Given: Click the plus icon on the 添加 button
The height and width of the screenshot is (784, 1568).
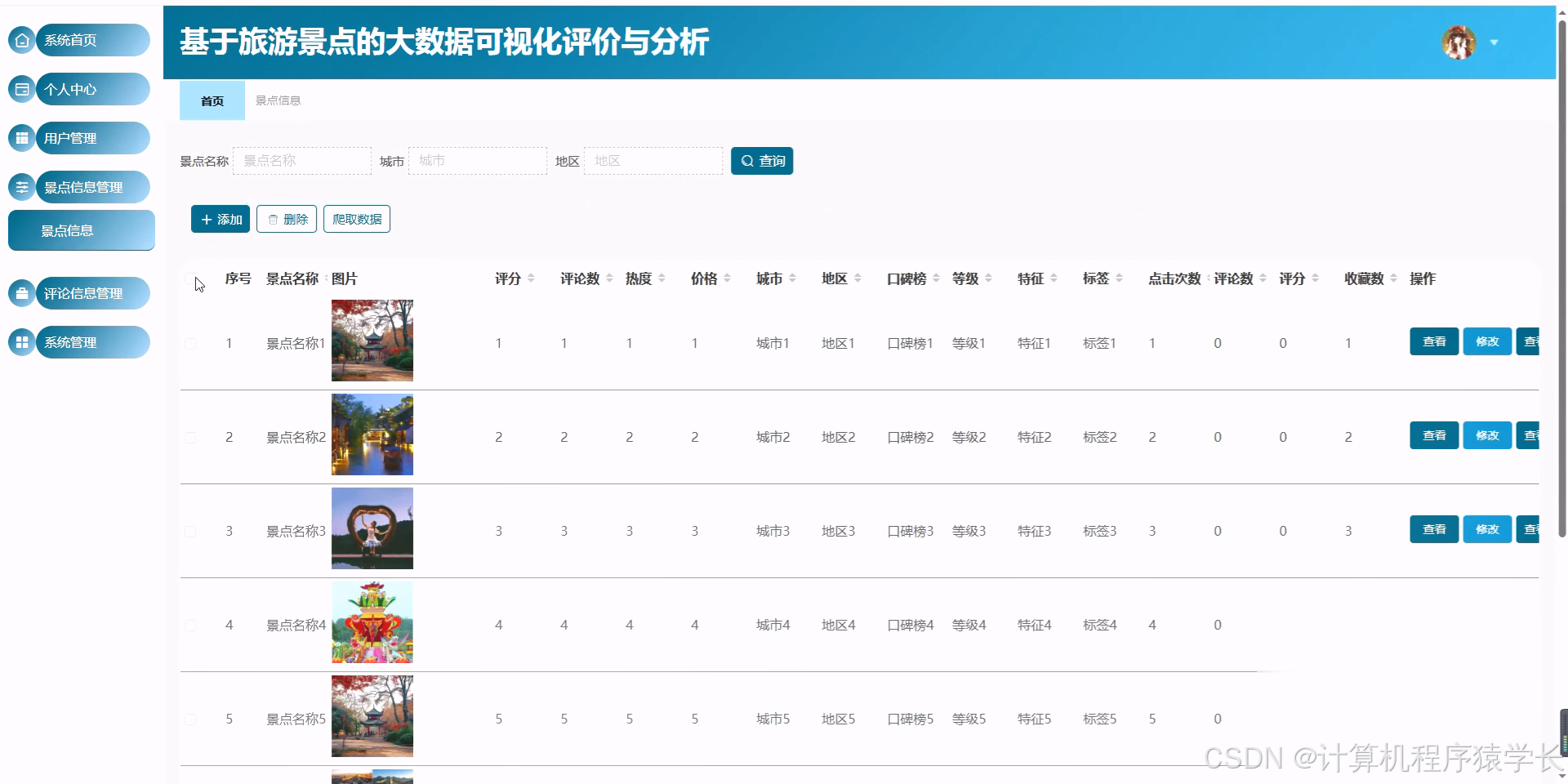Looking at the screenshot, I should (206, 219).
